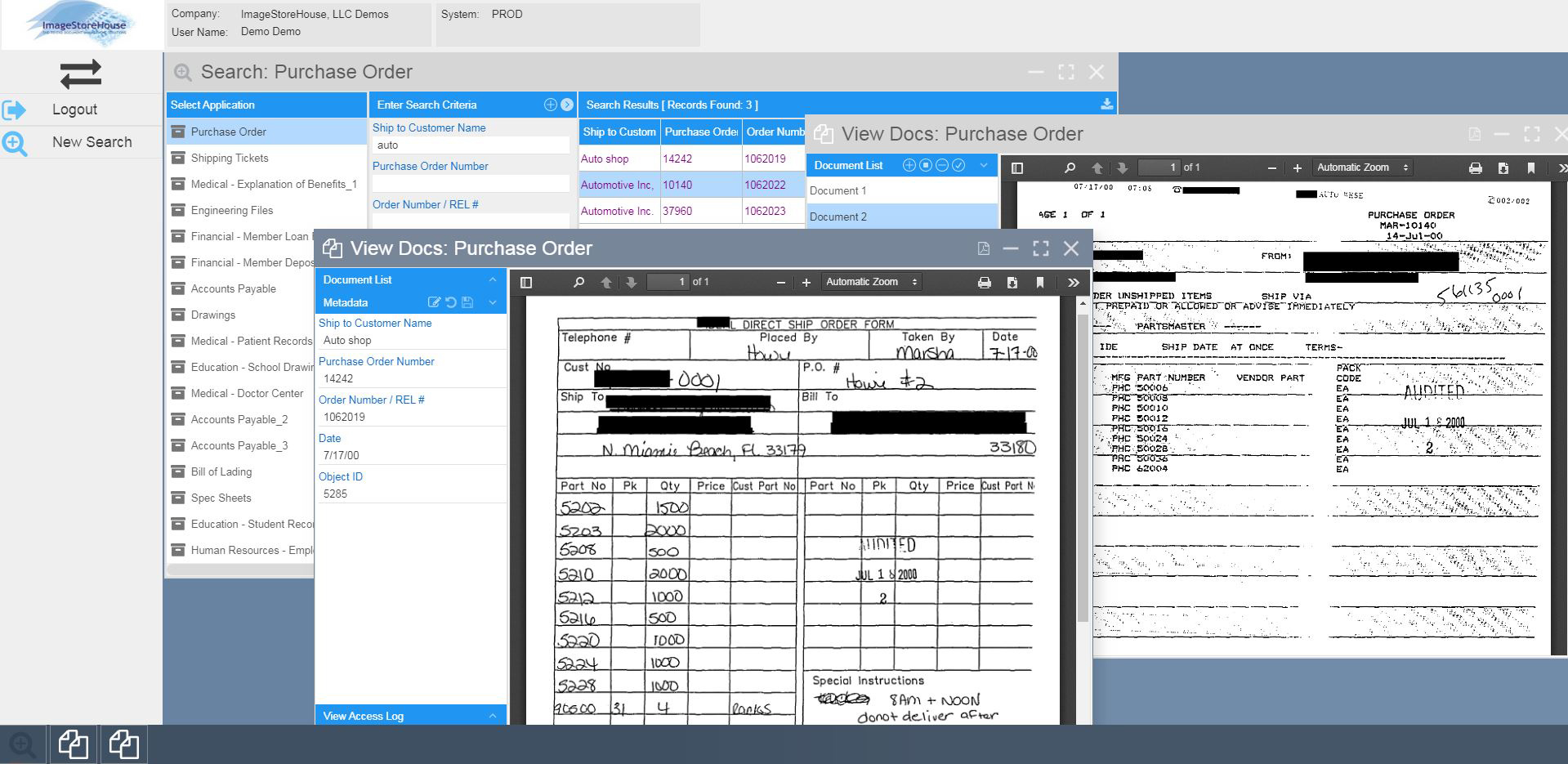The image size is (1568, 764).
Task: Zoom in in front PDF viewer
Action: pyautogui.click(x=806, y=282)
